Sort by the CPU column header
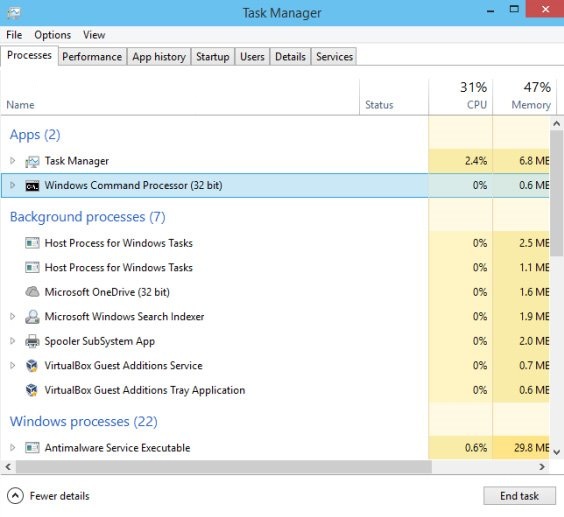564x517 pixels. point(461,96)
